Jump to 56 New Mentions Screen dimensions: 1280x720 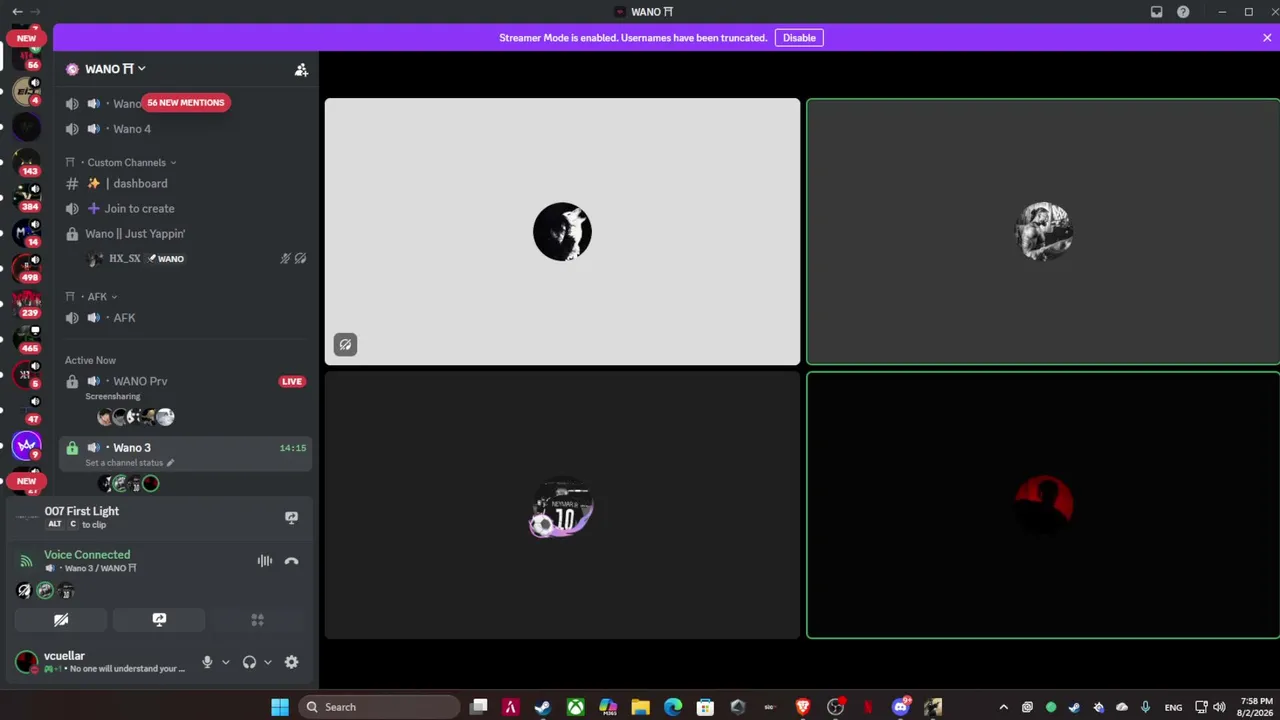tap(186, 102)
